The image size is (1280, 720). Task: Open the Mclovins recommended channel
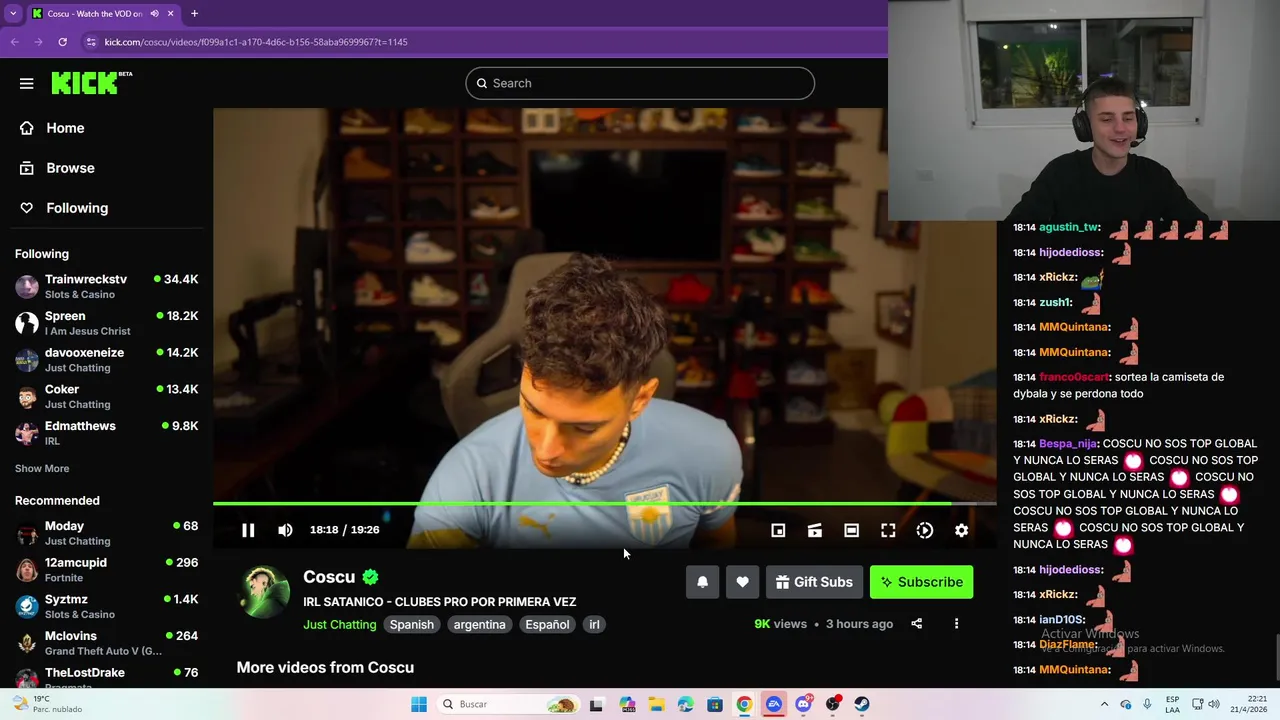(x=106, y=643)
